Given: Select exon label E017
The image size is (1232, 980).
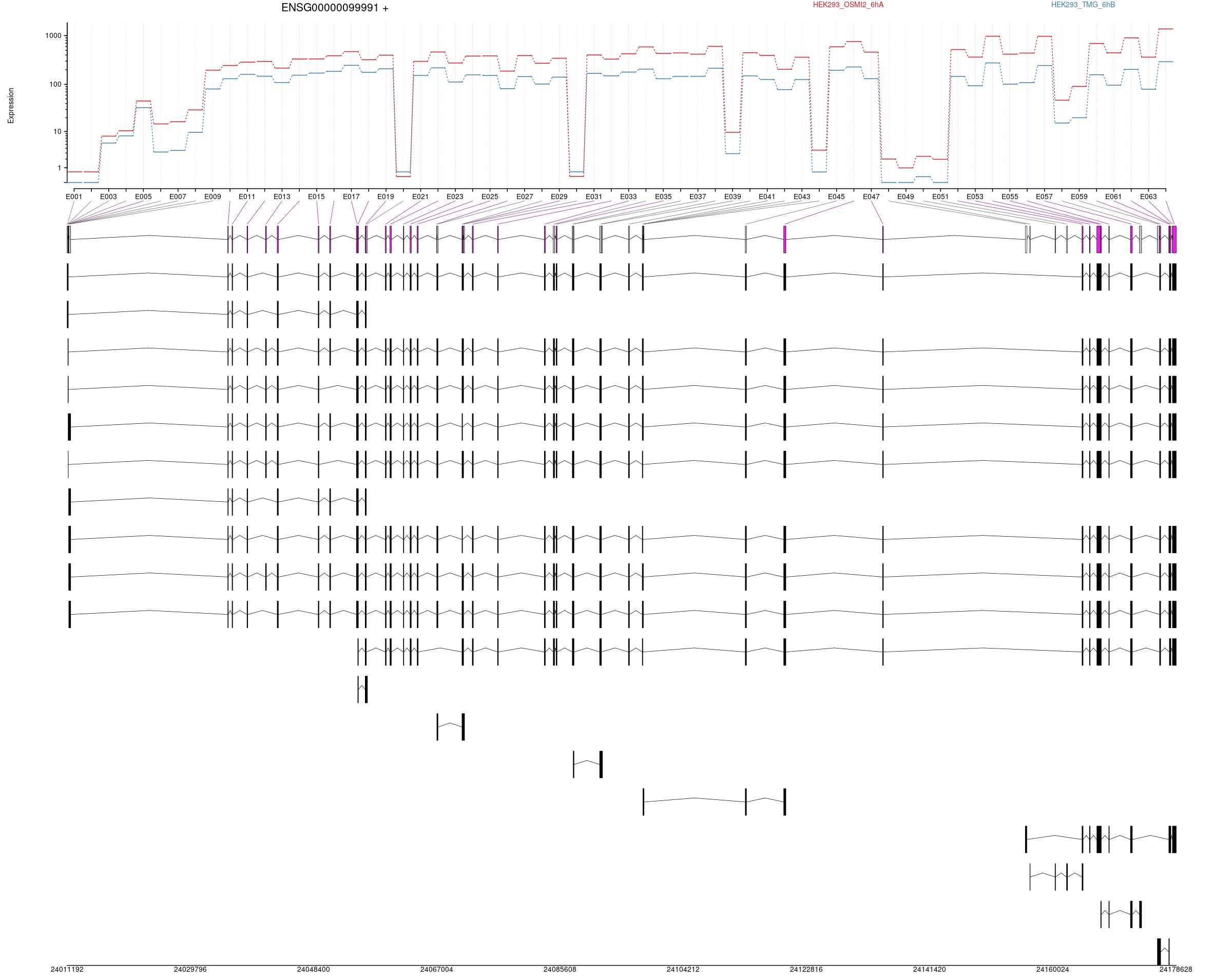Looking at the screenshot, I should click(x=352, y=197).
